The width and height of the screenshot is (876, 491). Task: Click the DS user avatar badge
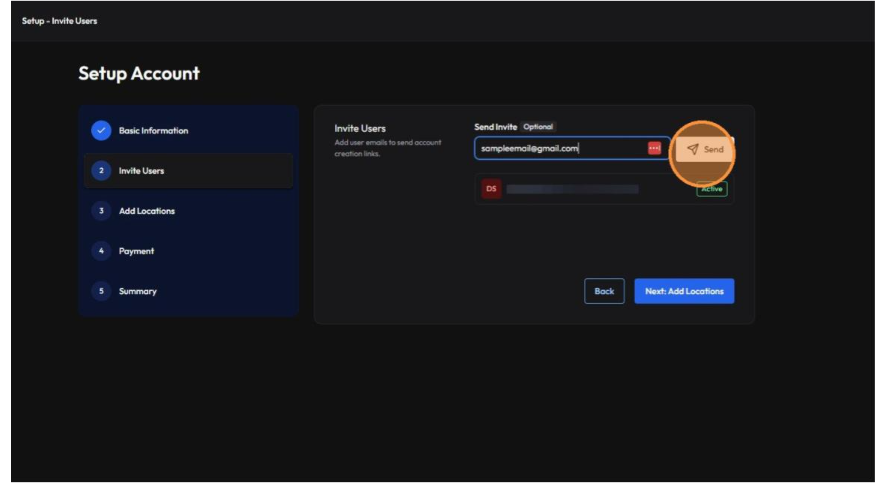[x=491, y=189]
